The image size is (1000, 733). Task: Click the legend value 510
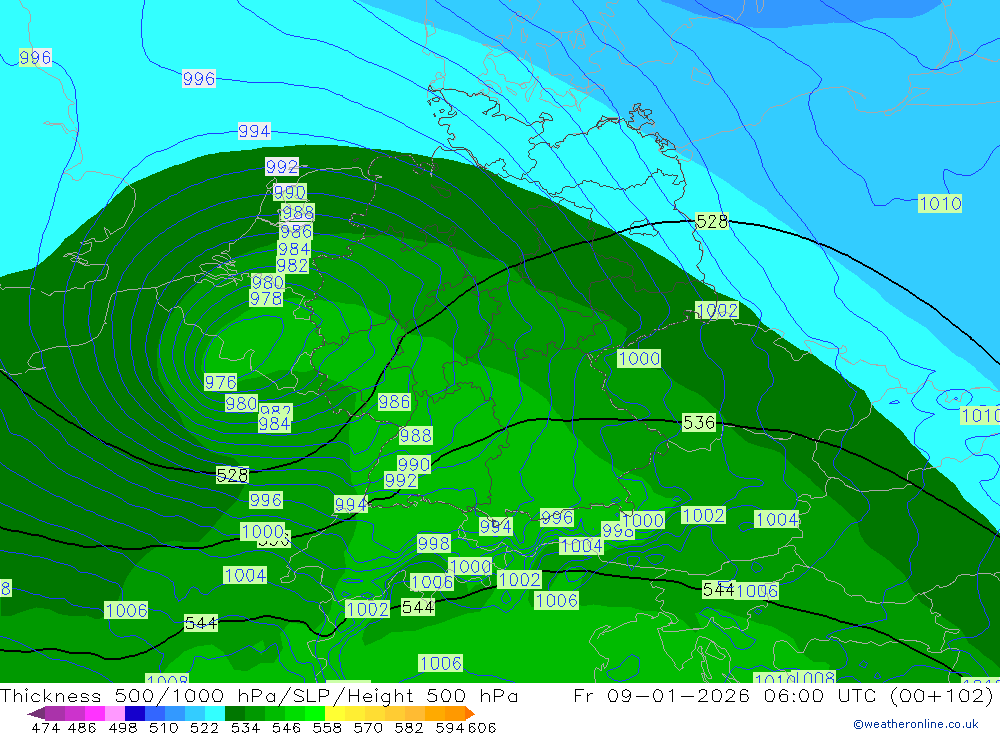tap(163, 727)
